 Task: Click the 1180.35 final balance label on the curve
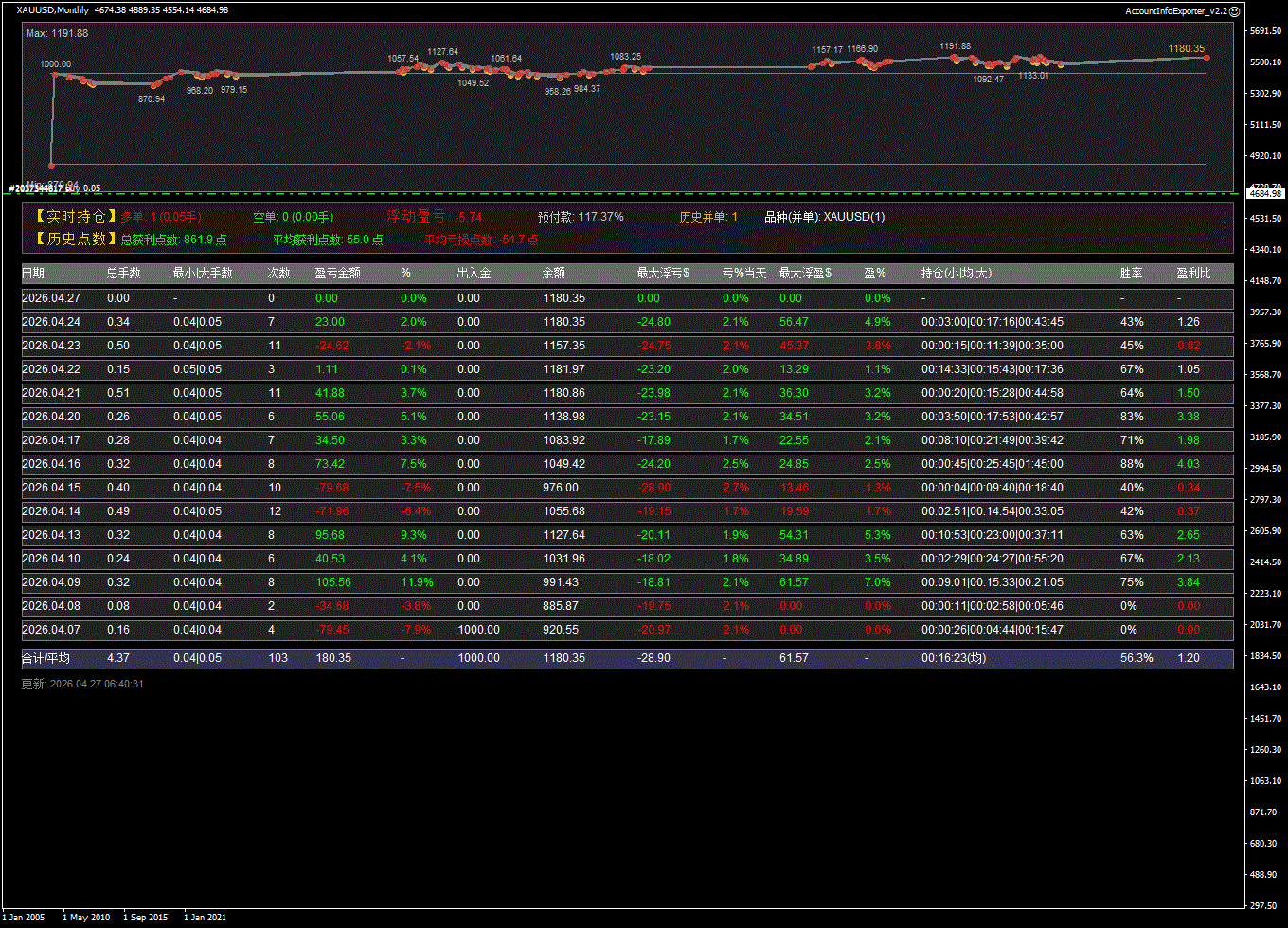tap(1186, 48)
